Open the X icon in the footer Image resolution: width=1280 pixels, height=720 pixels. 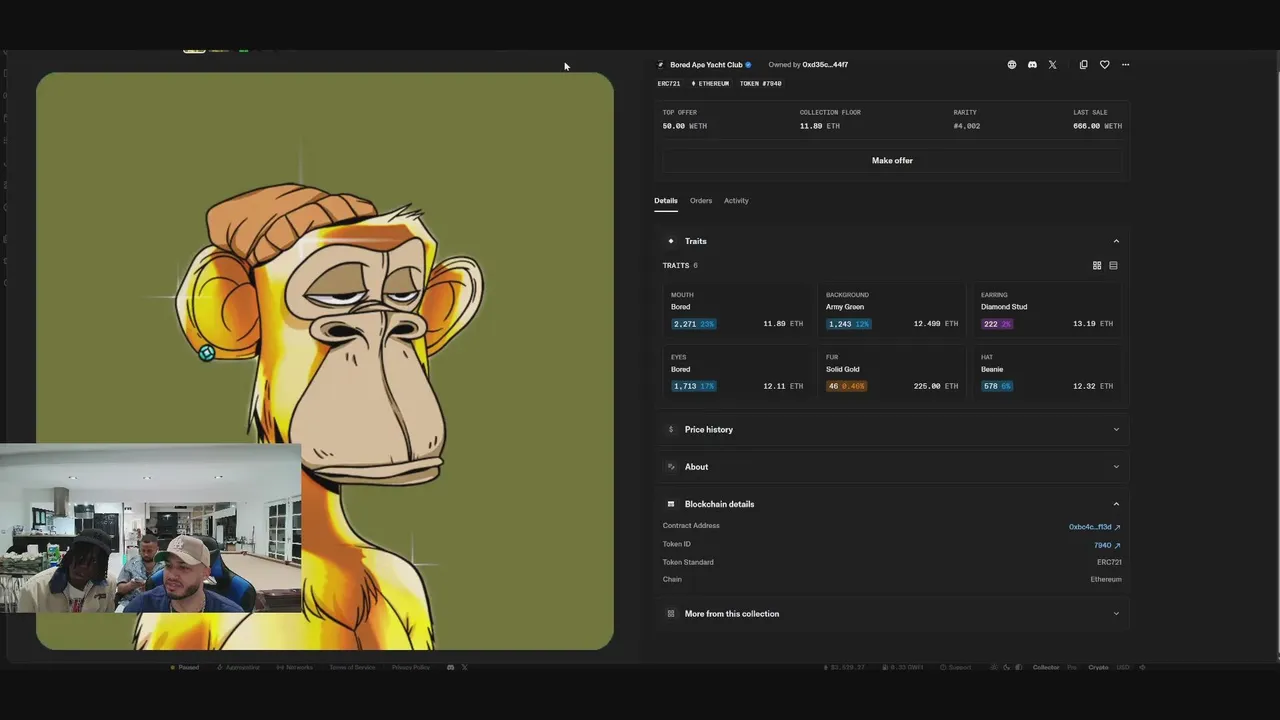click(x=464, y=667)
